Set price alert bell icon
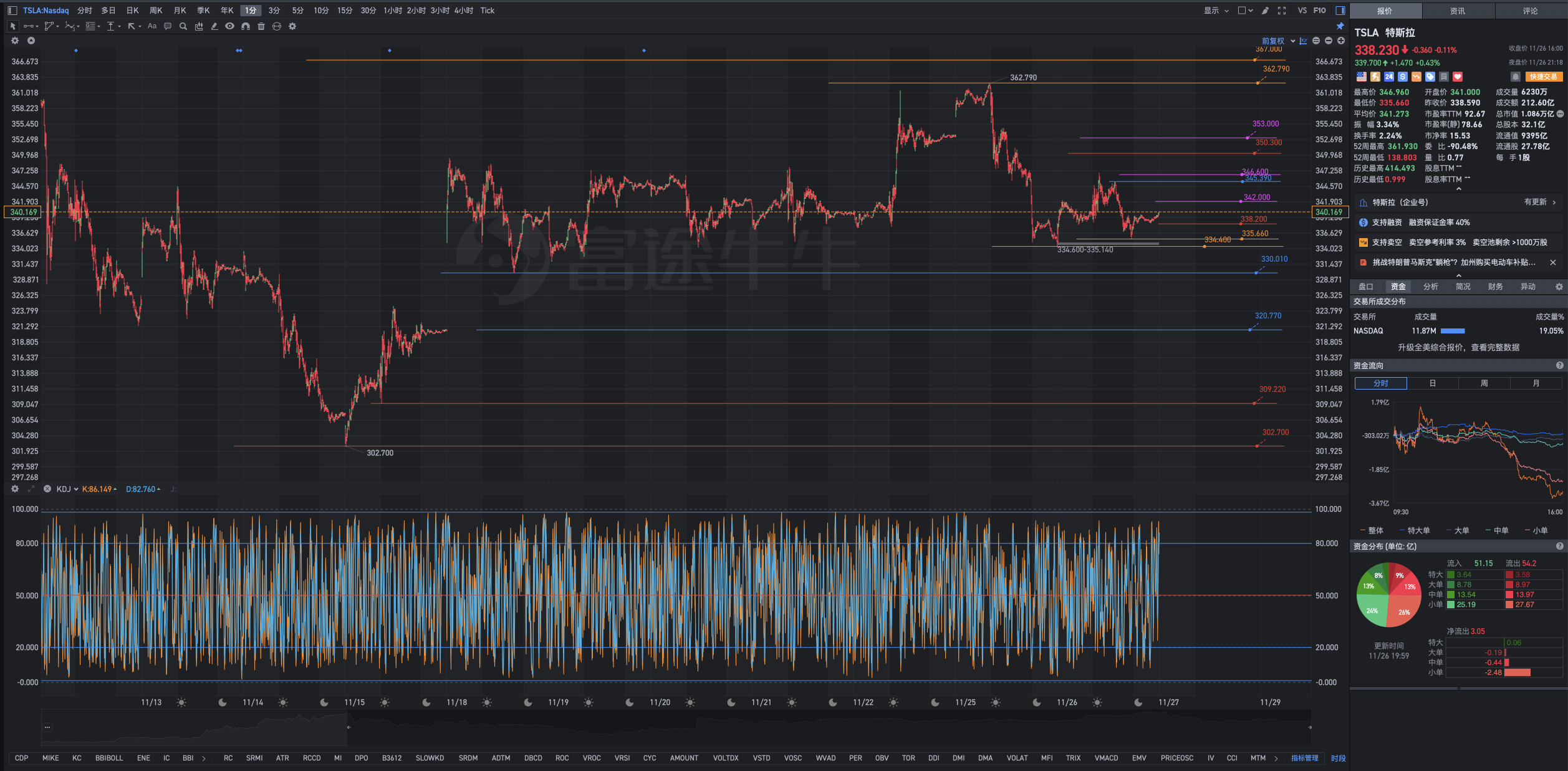 point(1516,77)
